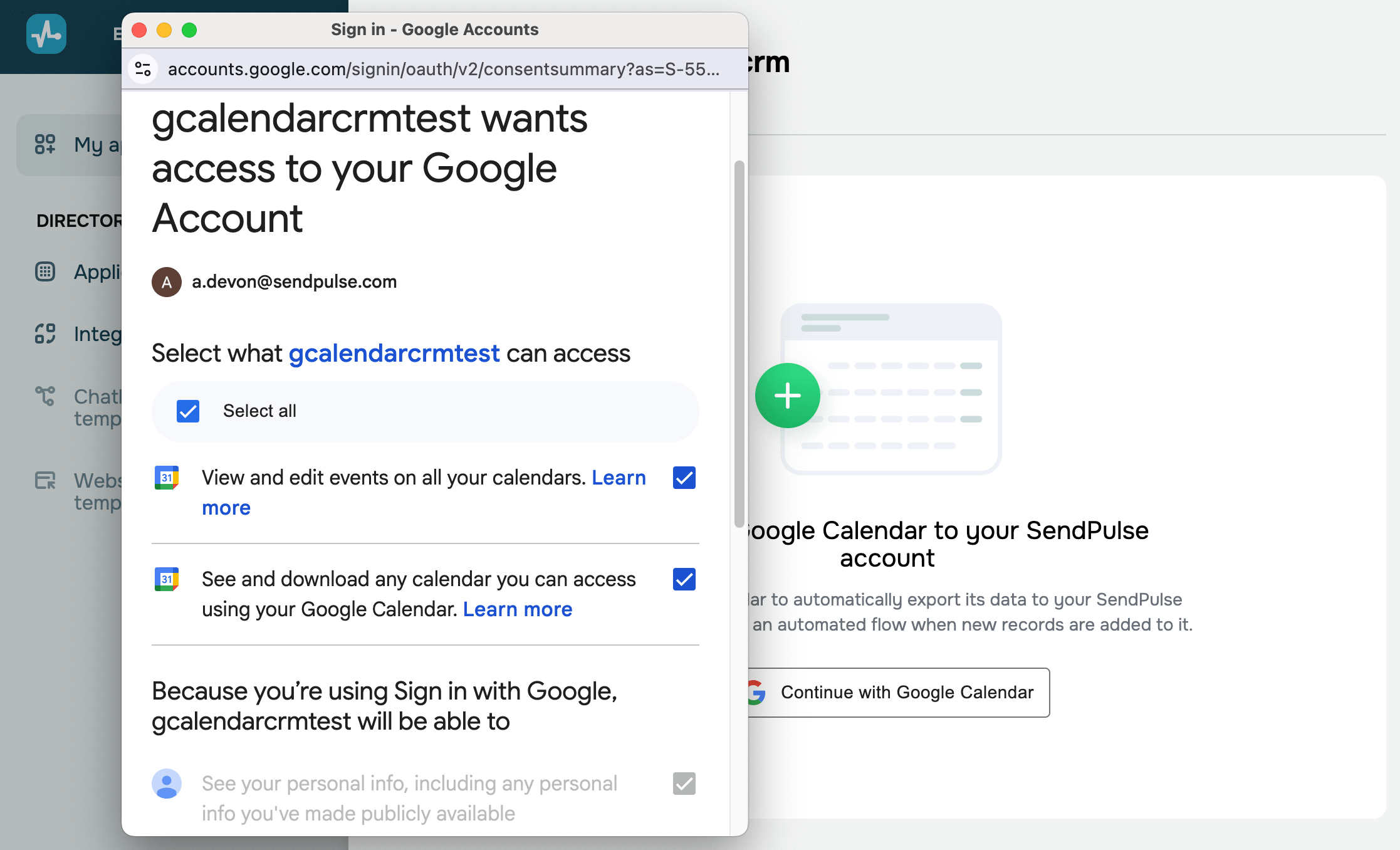Screen dimensions: 1400x850
Task: Click the account avatar letter A
Action: [x=167, y=282]
